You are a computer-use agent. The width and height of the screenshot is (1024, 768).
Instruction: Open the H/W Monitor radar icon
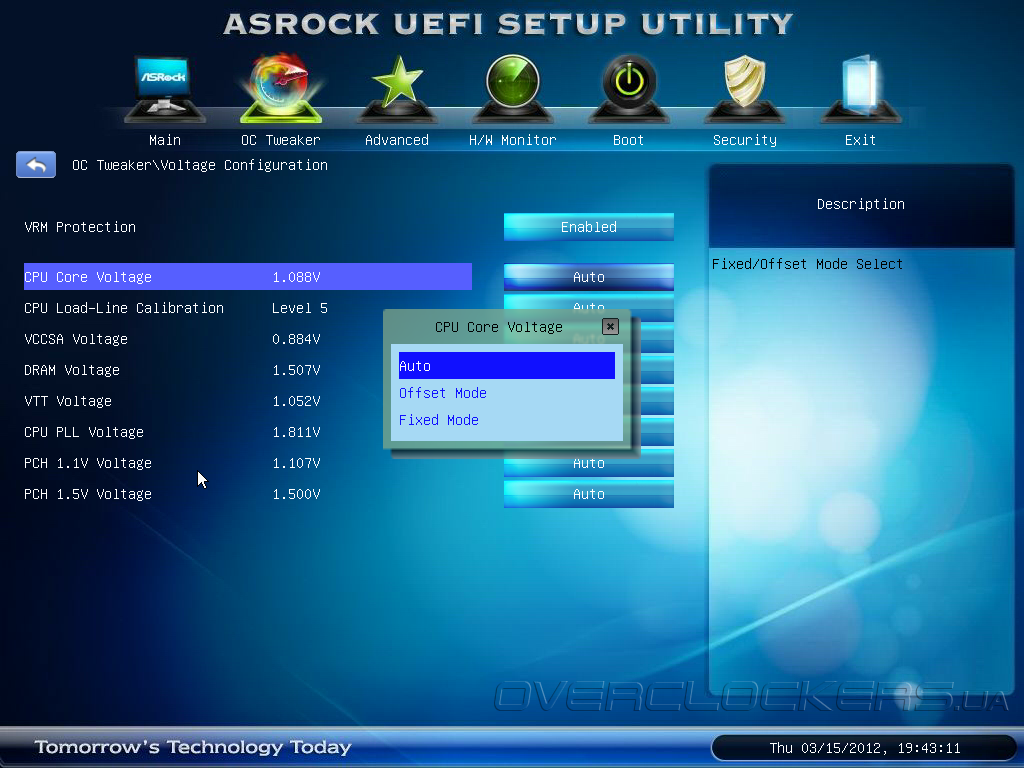pos(513,88)
